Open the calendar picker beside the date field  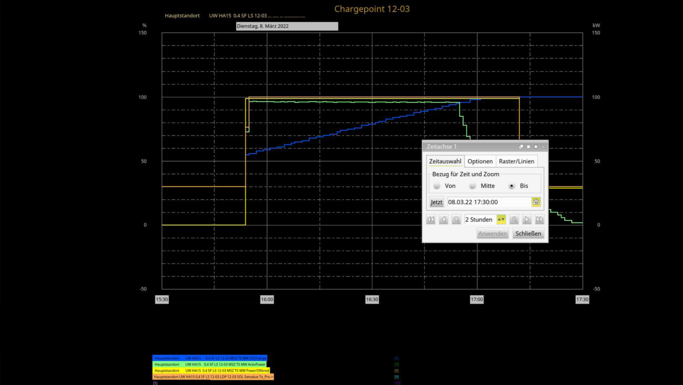(x=536, y=202)
